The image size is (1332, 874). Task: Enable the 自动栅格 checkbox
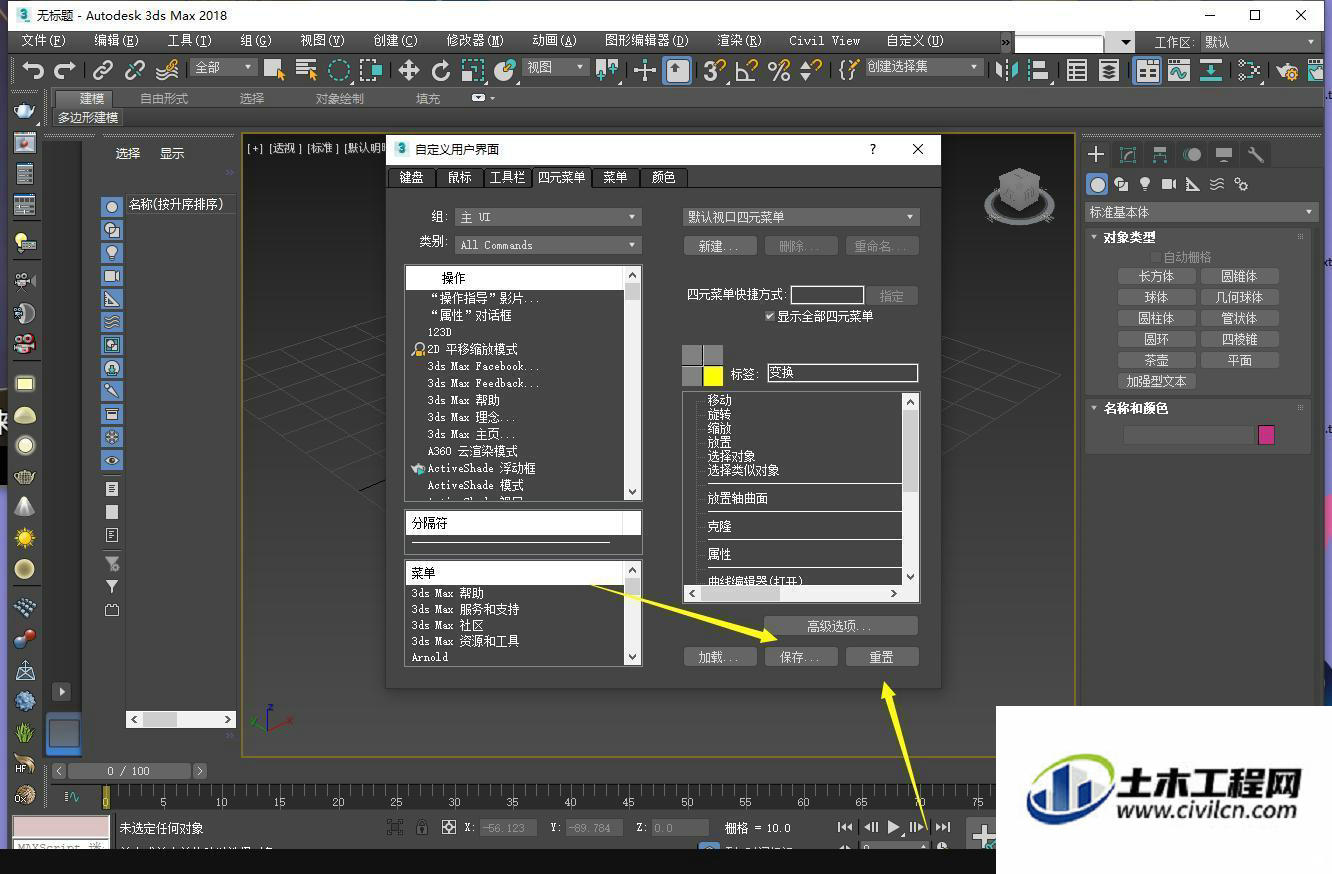pos(1155,257)
